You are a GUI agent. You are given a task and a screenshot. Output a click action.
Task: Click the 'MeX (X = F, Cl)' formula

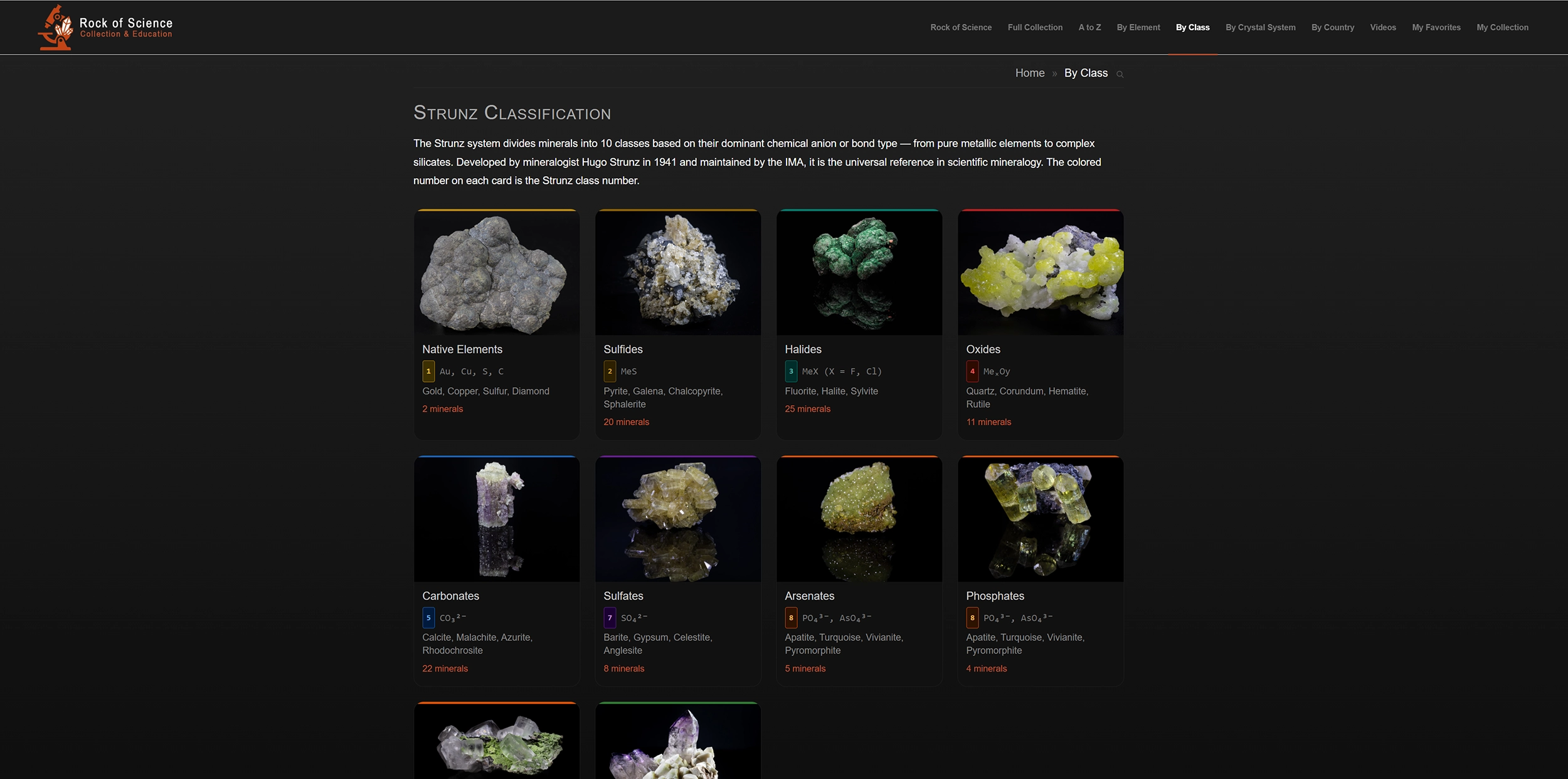click(x=842, y=371)
